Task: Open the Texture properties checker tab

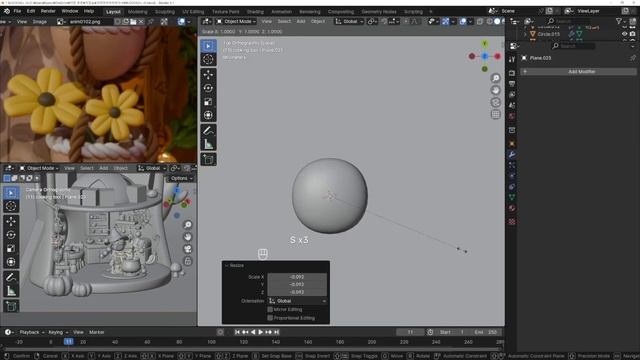Action: tap(512, 222)
